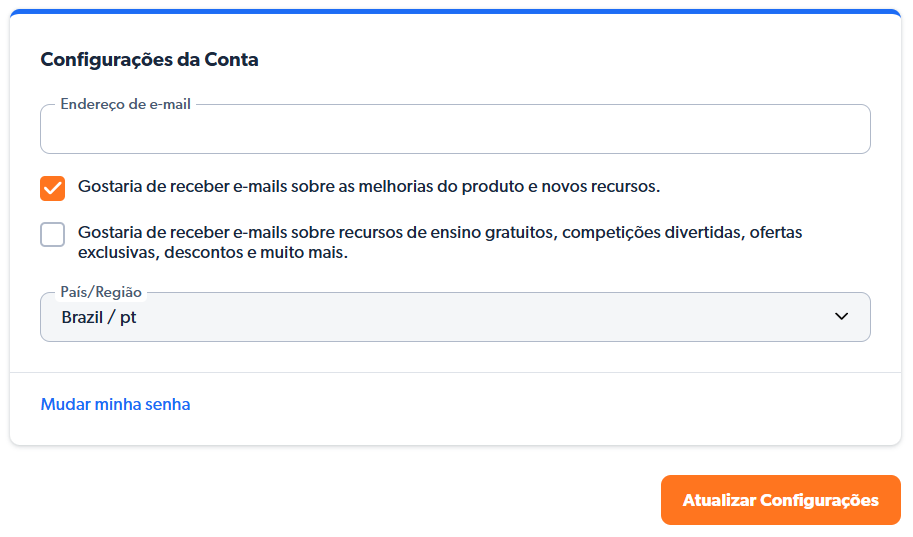
Task: Click the "País/Região" field label
Action: pos(101,292)
